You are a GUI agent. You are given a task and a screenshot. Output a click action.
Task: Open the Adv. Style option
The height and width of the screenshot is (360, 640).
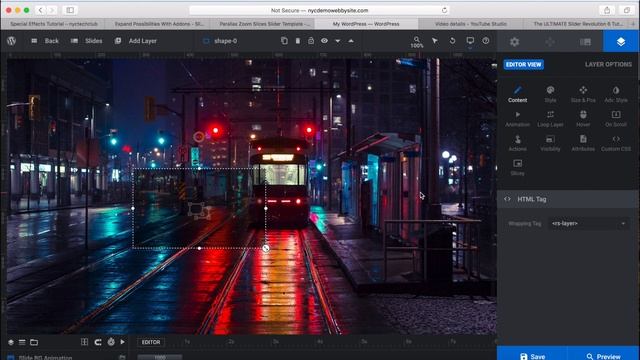(616, 94)
